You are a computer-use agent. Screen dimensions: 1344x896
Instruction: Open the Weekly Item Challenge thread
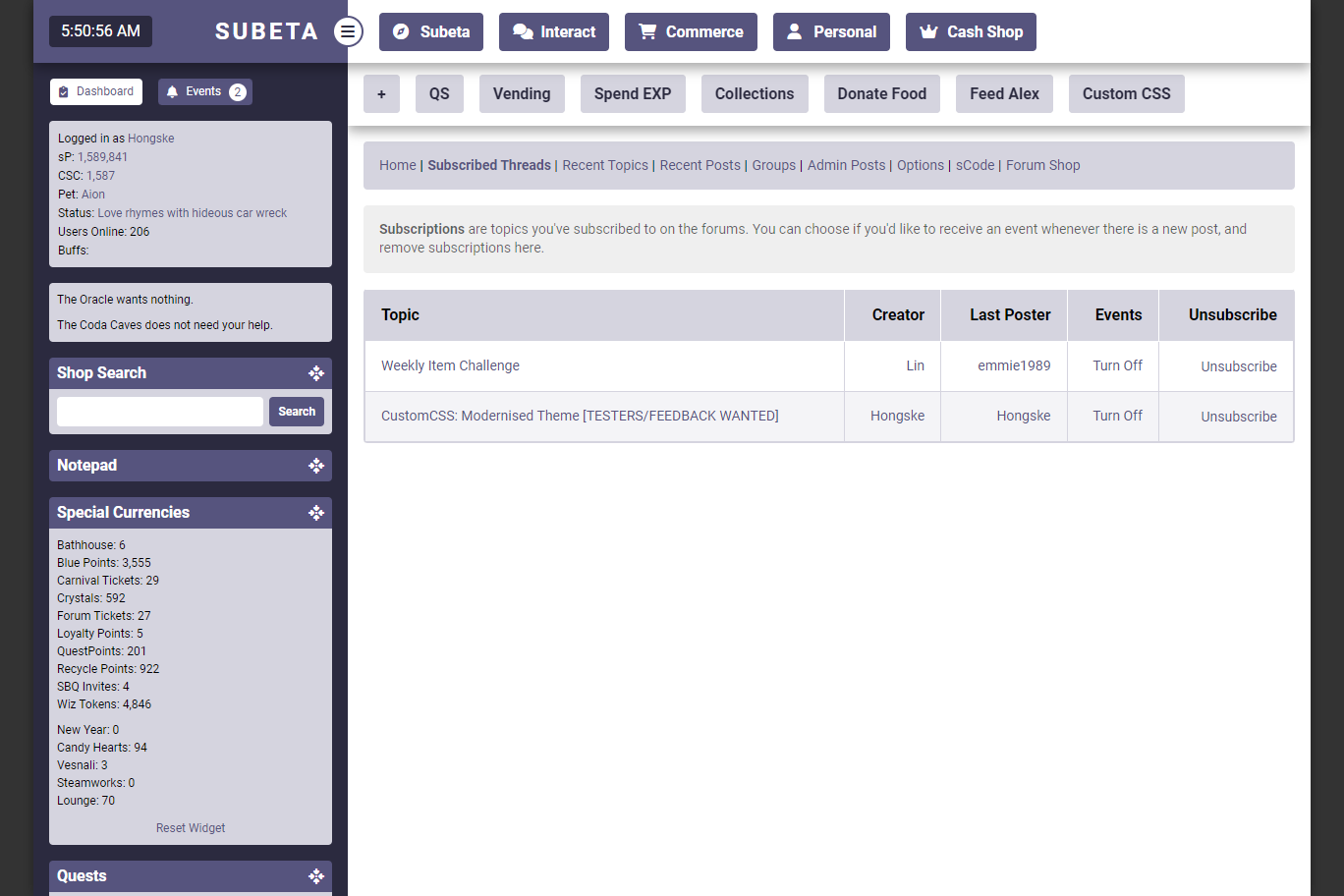450,365
